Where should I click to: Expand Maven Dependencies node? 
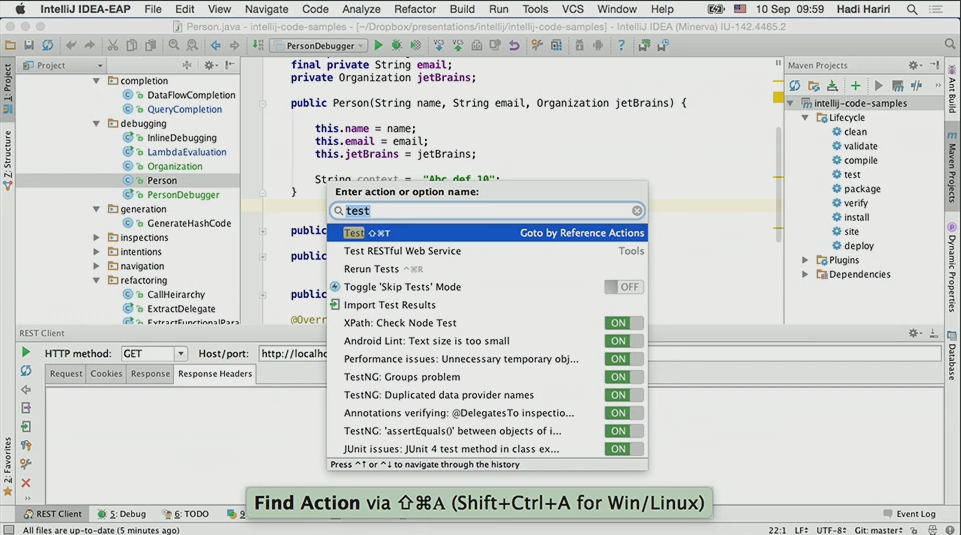805,275
